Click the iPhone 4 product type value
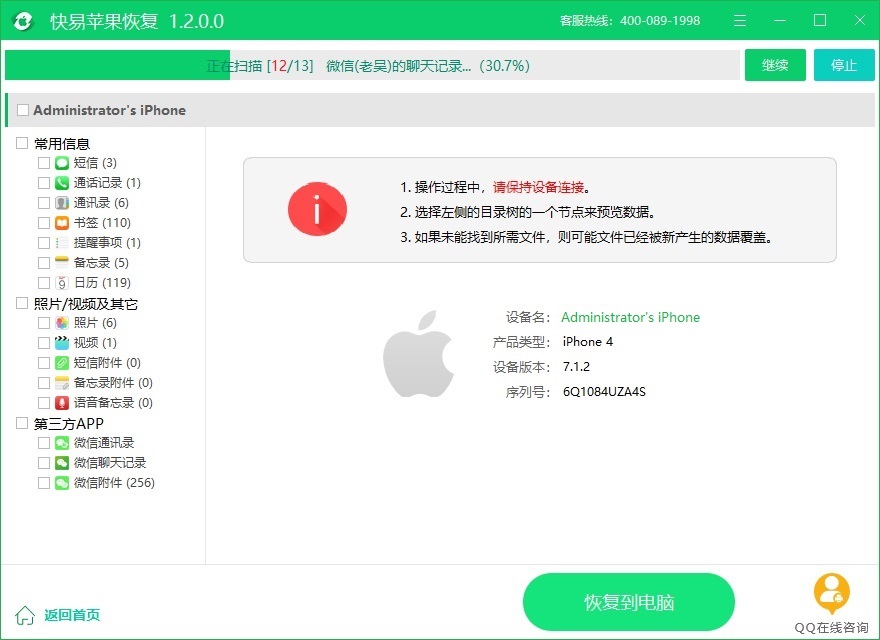 pyautogui.click(x=588, y=342)
